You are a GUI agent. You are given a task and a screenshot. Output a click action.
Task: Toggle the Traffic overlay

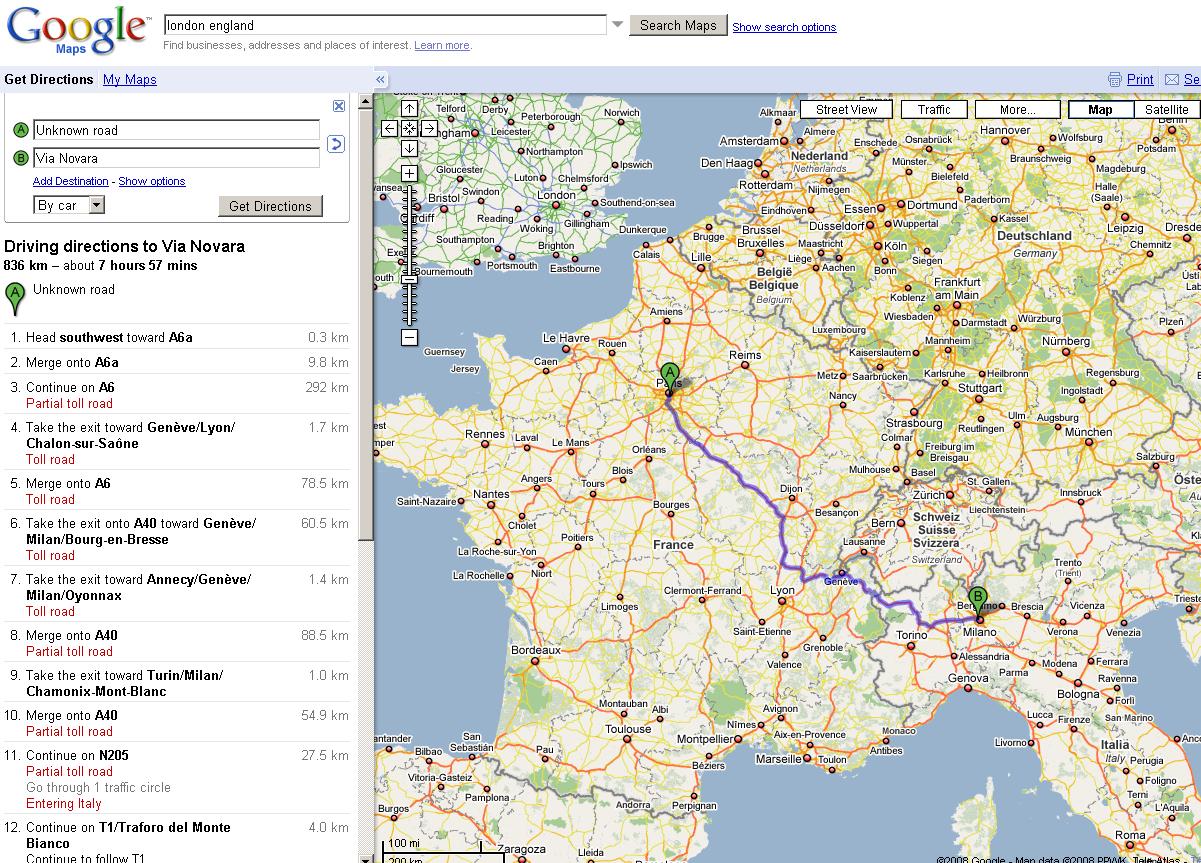(934, 110)
